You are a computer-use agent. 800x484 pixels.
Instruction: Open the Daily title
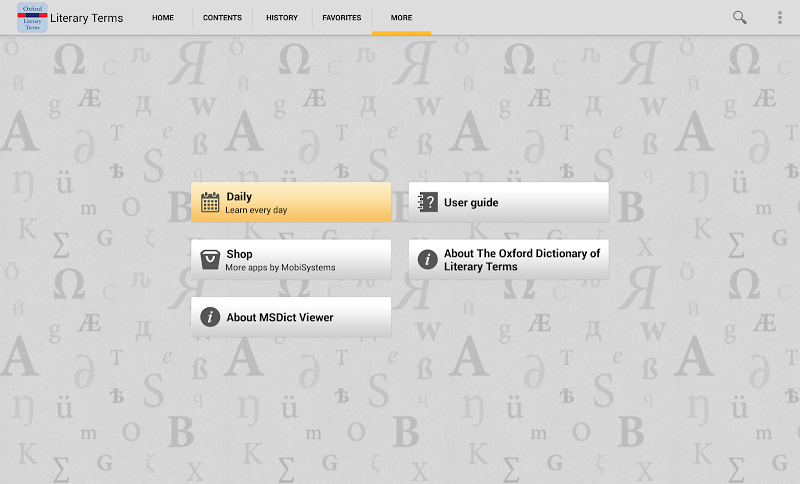(239, 196)
